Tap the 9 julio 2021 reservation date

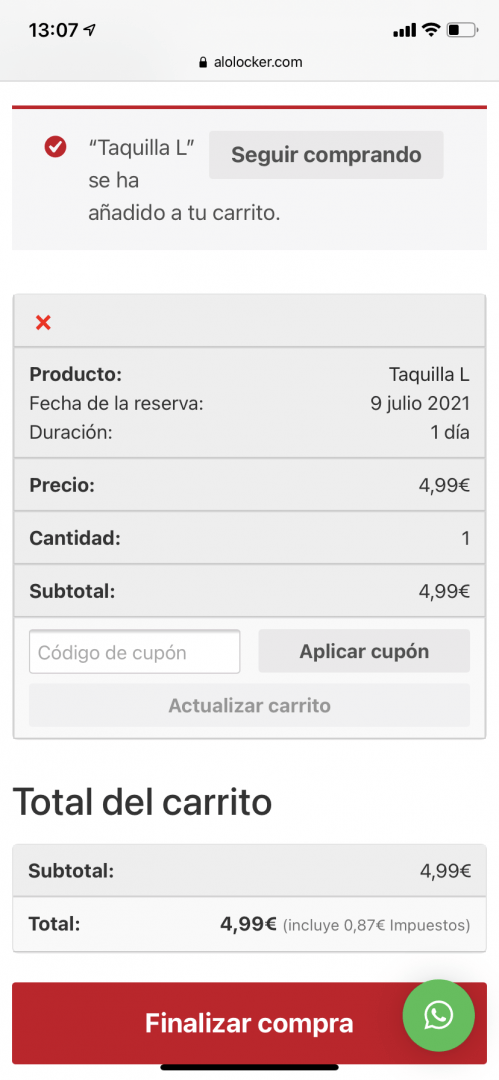click(x=420, y=404)
